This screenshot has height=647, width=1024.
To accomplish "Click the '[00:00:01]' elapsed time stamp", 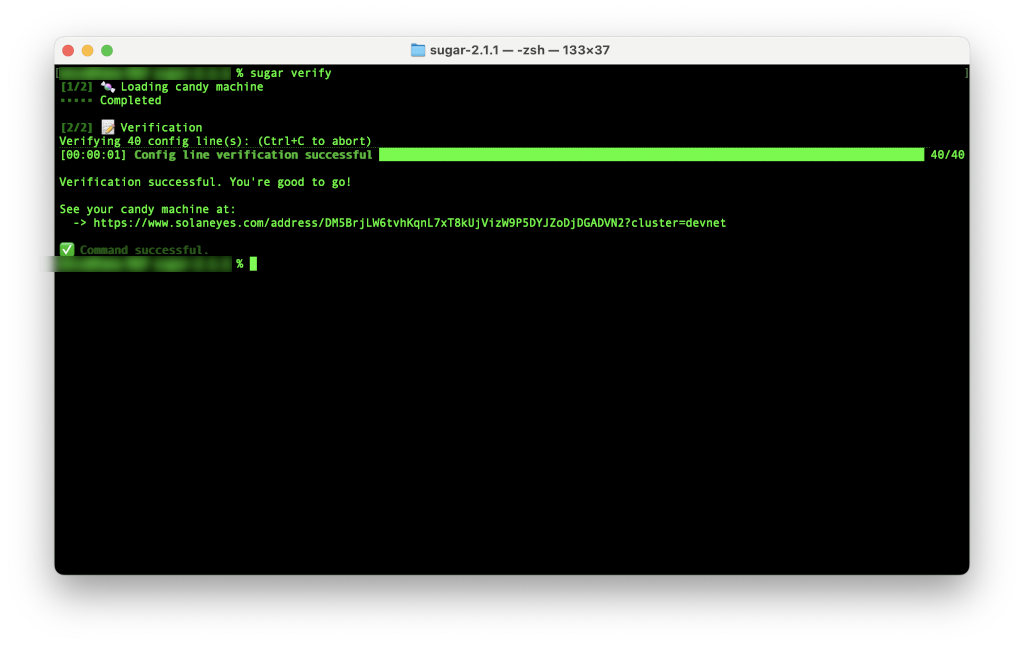I will coord(93,155).
